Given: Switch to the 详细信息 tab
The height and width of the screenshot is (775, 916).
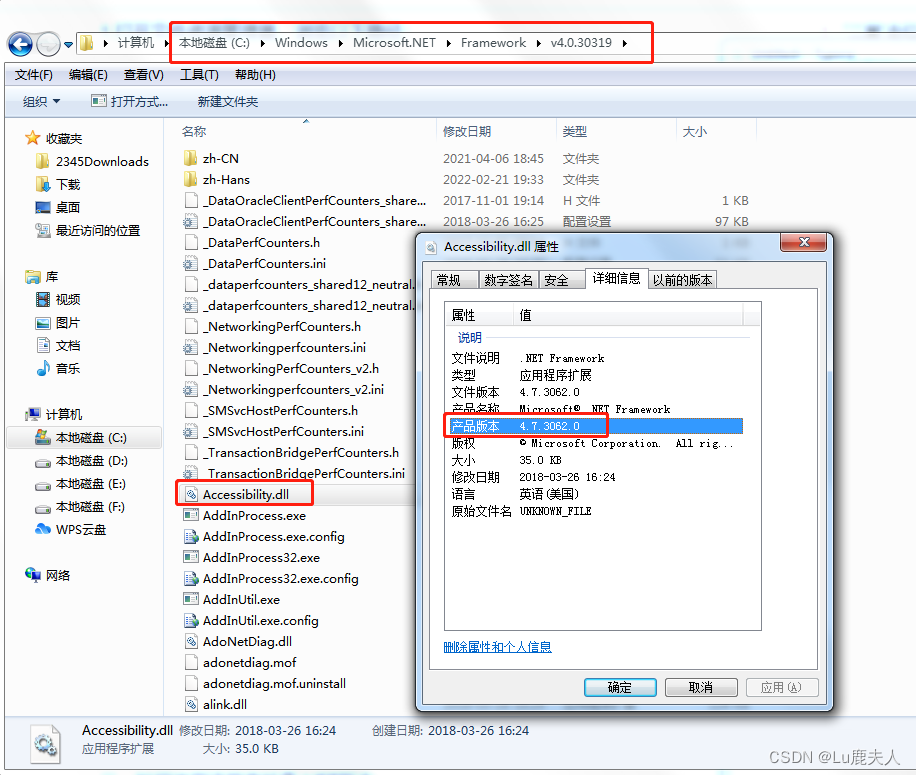Looking at the screenshot, I should pyautogui.click(x=616, y=279).
